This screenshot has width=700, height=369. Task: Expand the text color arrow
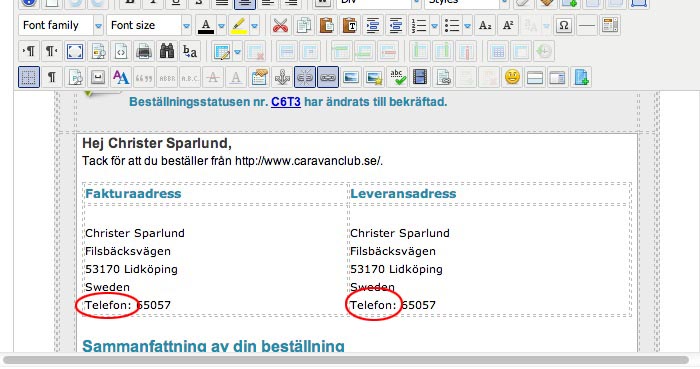[x=221, y=26]
